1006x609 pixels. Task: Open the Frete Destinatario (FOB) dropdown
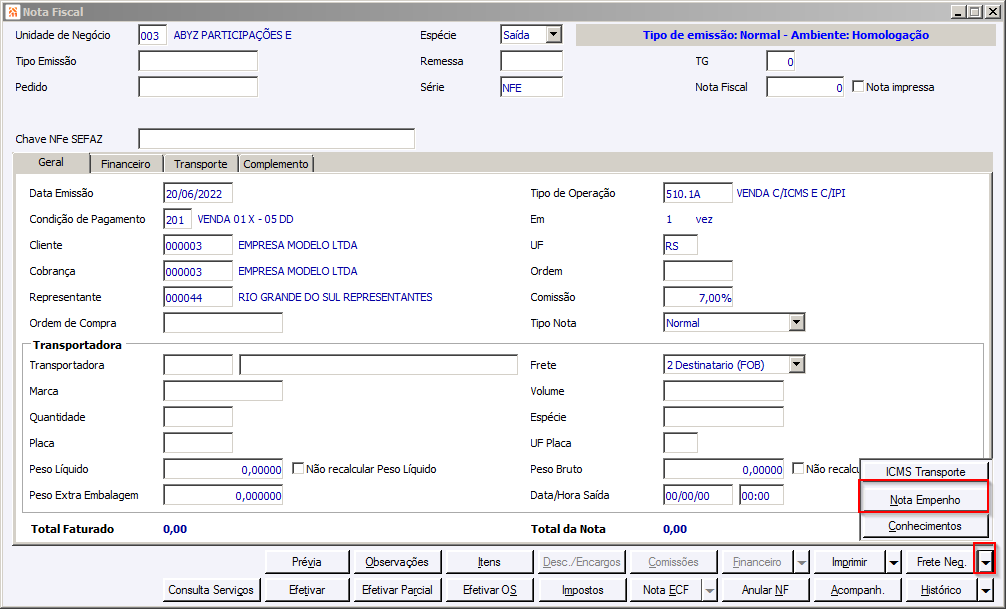pyautogui.click(x=797, y=365)
